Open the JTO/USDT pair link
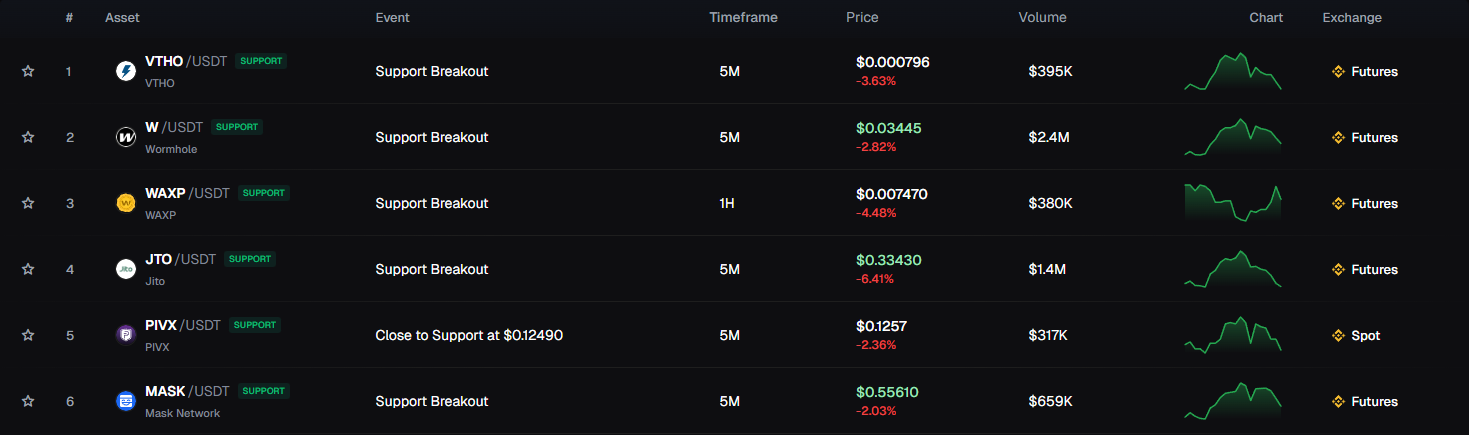 180,259
